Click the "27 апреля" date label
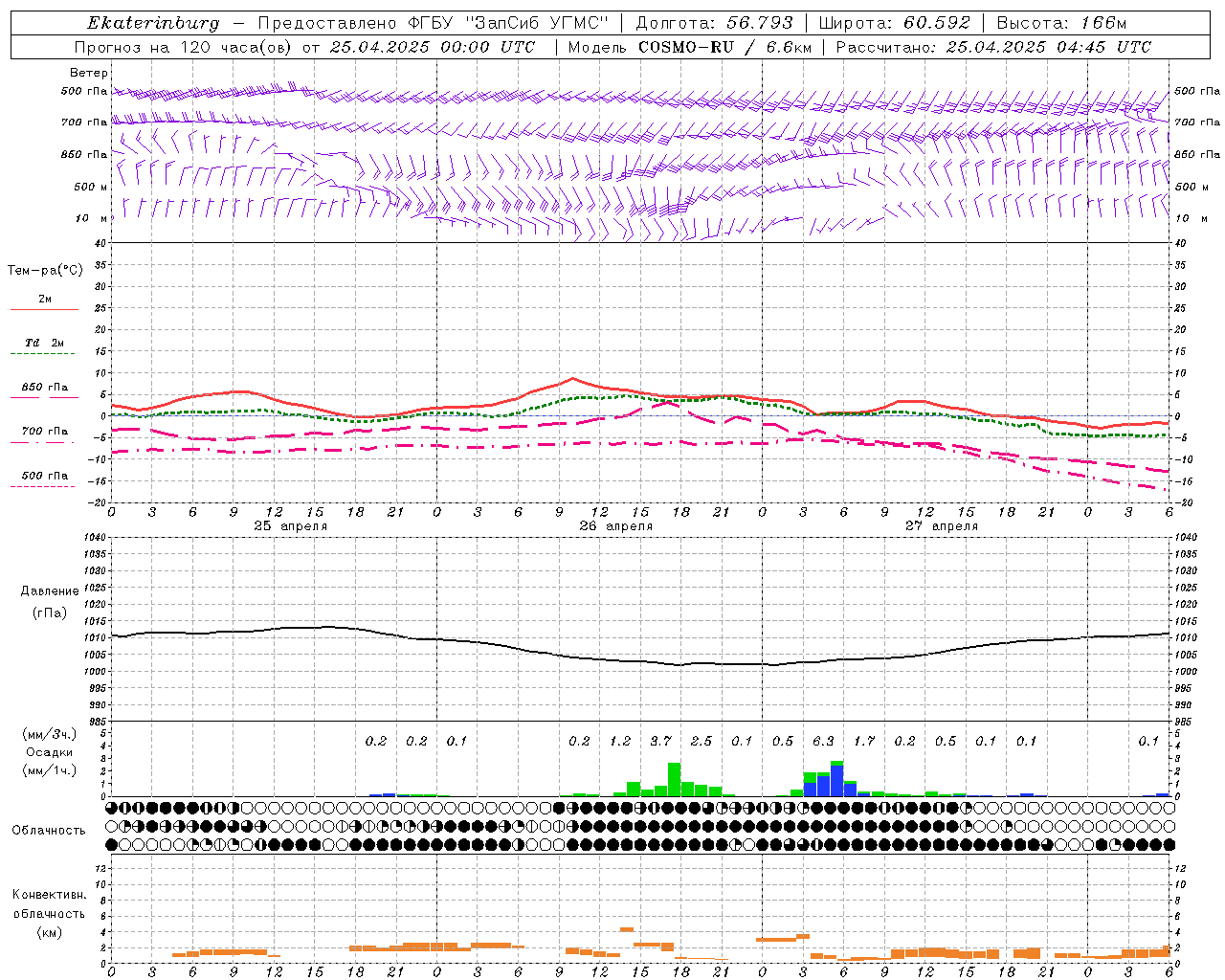Viewport: 1225px width, 980px height. [x=942, y=526]
